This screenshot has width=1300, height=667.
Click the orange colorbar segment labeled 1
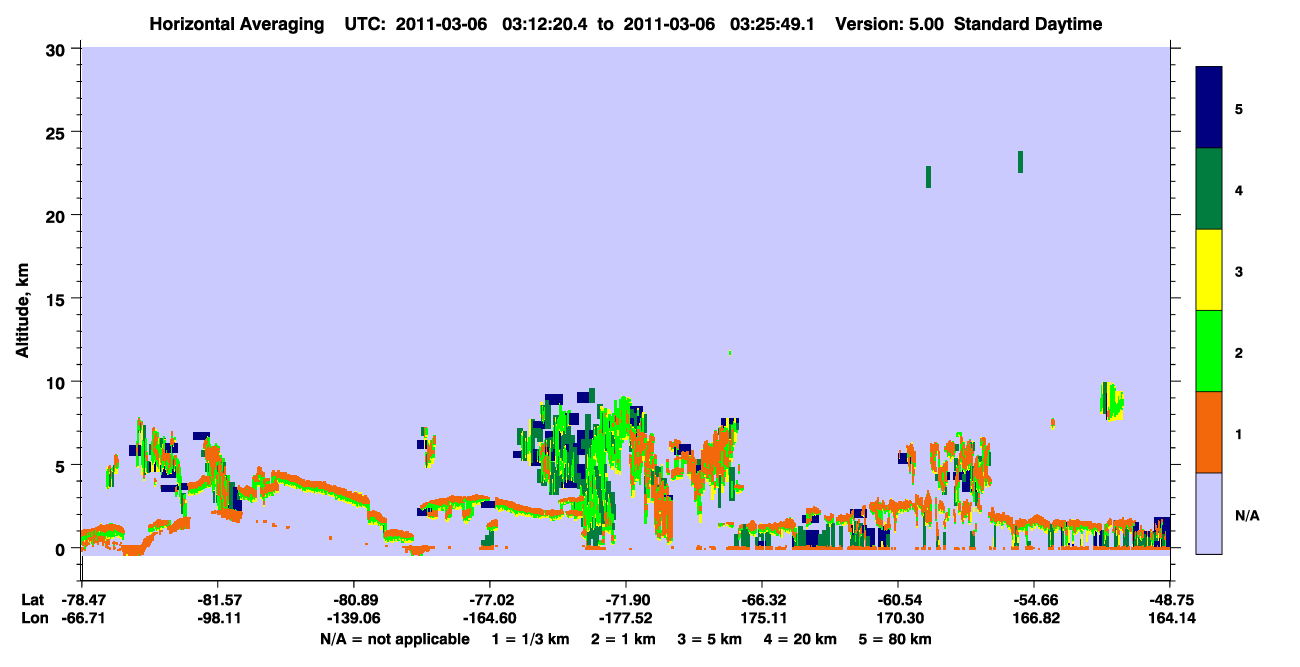coord(1209,432)
